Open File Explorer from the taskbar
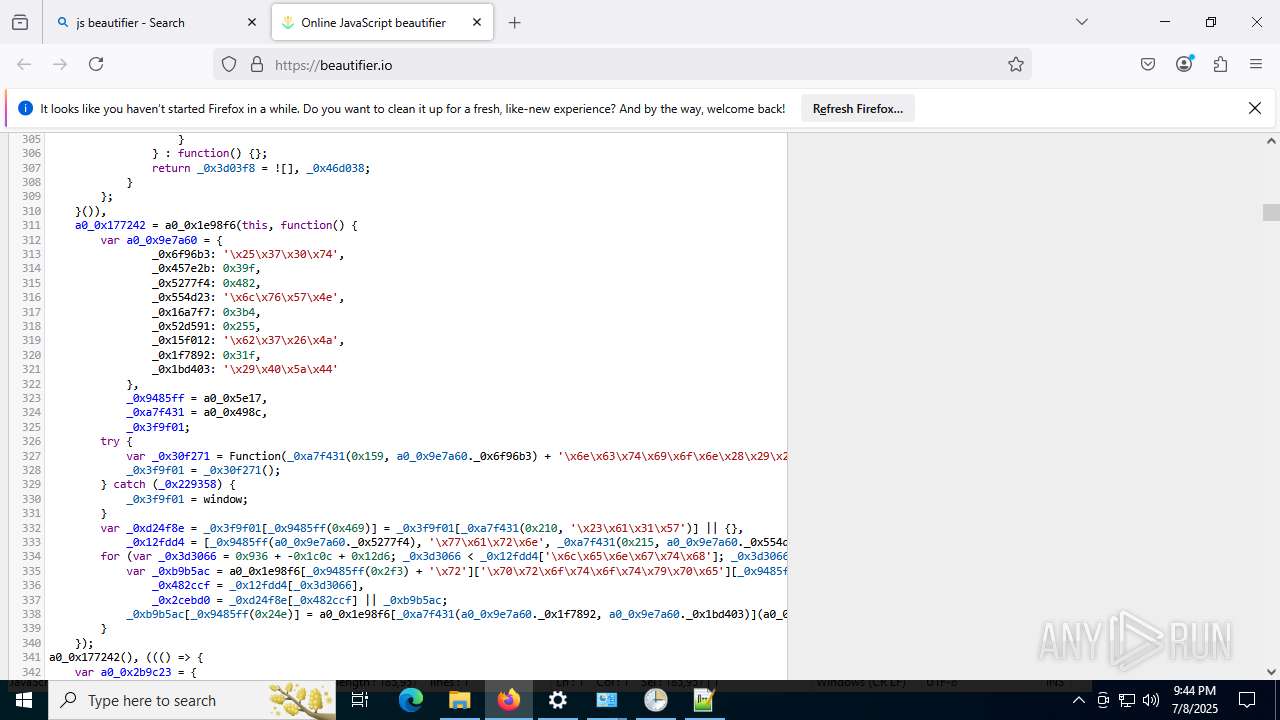This screenshot has height=720, width=1280. (x=459, y=700)
